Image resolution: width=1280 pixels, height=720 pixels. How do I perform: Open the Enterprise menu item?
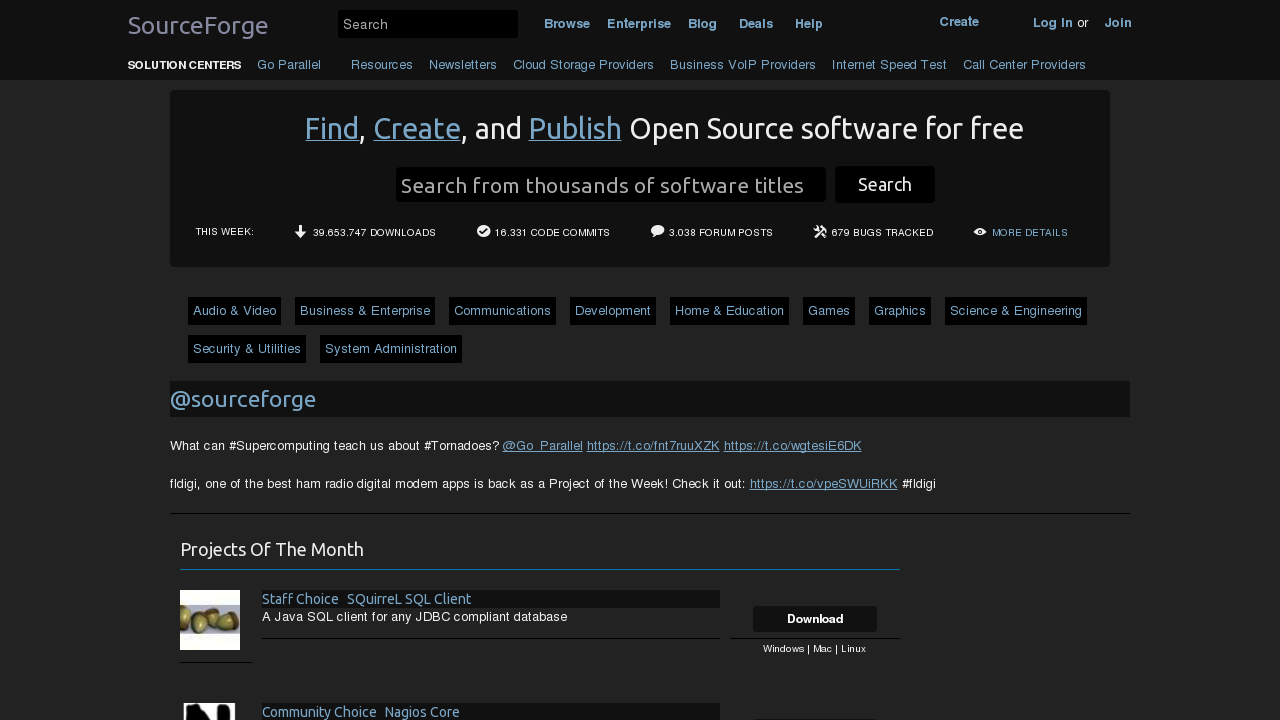[x=639, y=24]
